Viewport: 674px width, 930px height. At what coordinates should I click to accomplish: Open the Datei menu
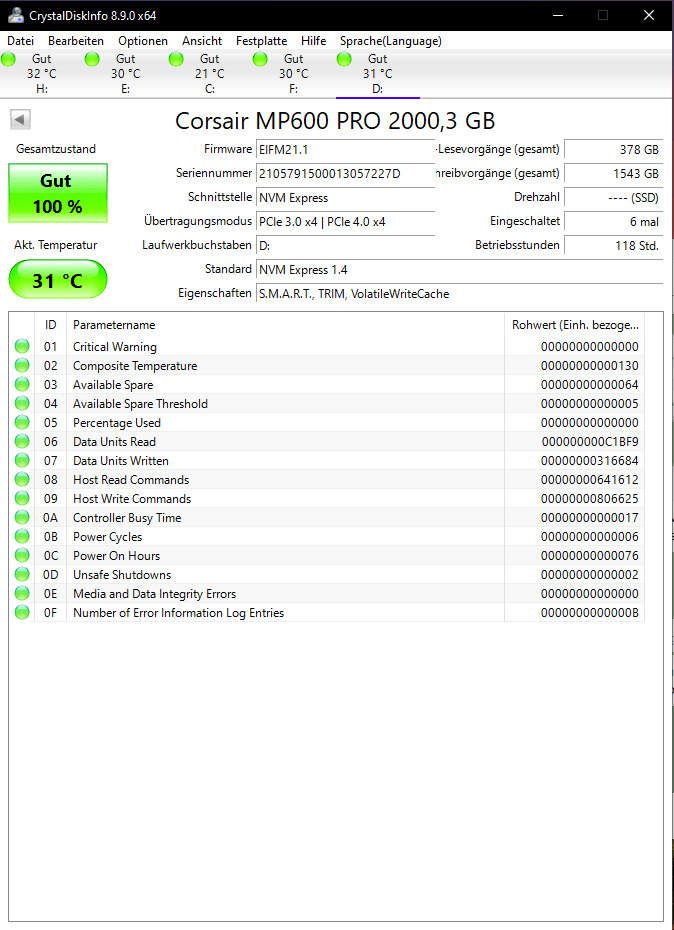[x=21, y=41]
